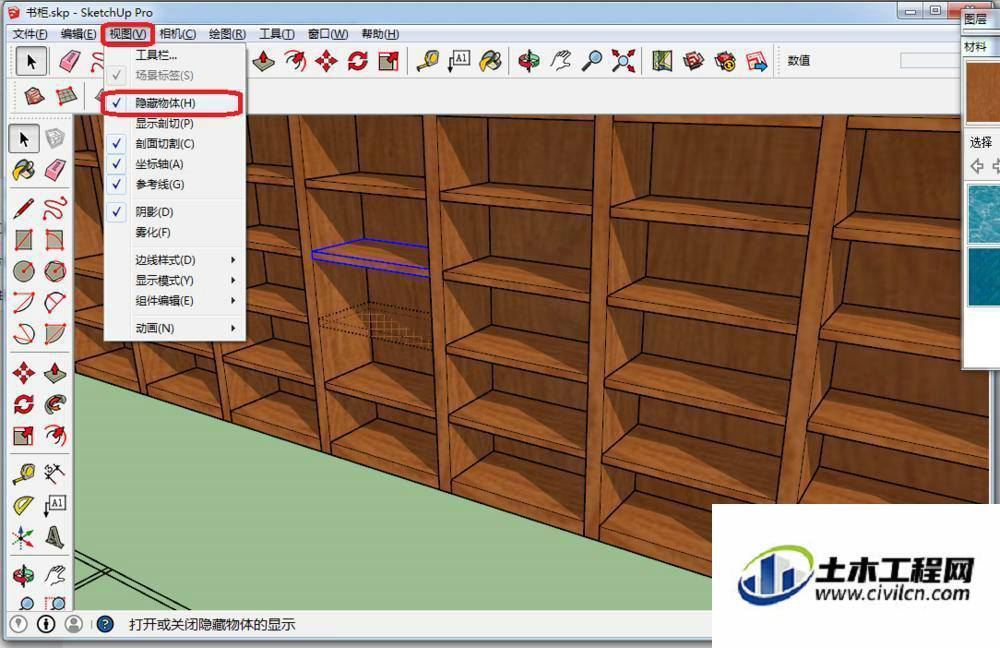Toggle 坐标轴(A) axes display off
The image size is (1000, 648).
[175, 164]
